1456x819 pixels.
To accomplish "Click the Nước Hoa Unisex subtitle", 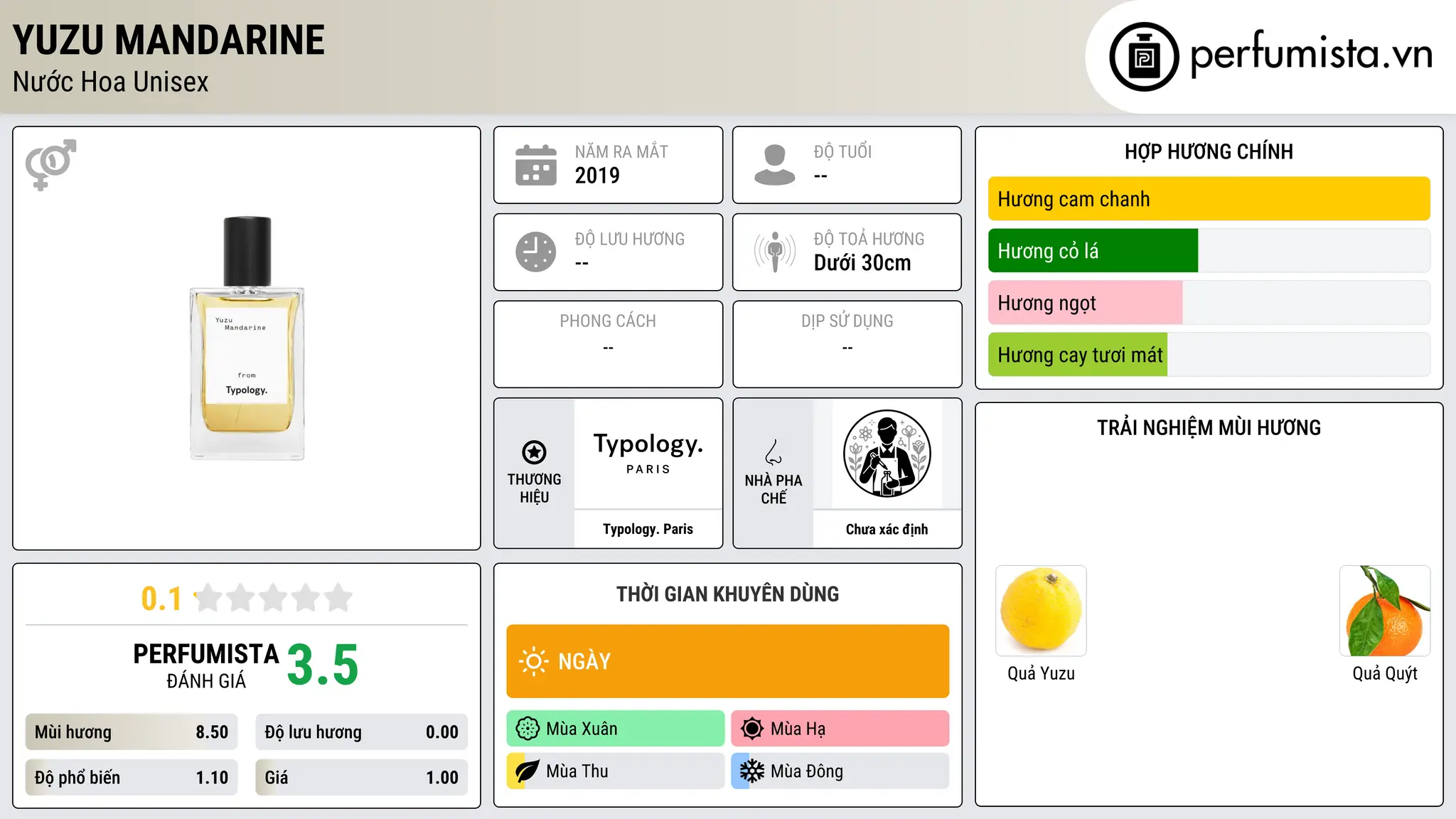I will click(111, 82).
